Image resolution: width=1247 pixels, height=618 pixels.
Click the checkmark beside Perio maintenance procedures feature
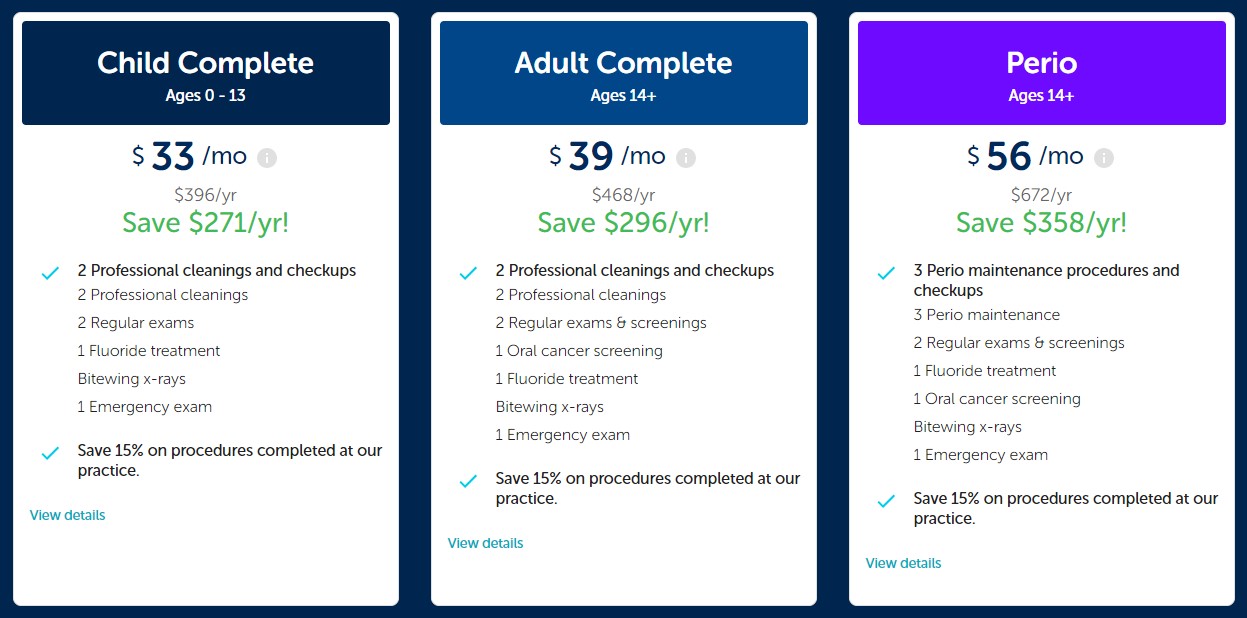(x=885, y=271)
